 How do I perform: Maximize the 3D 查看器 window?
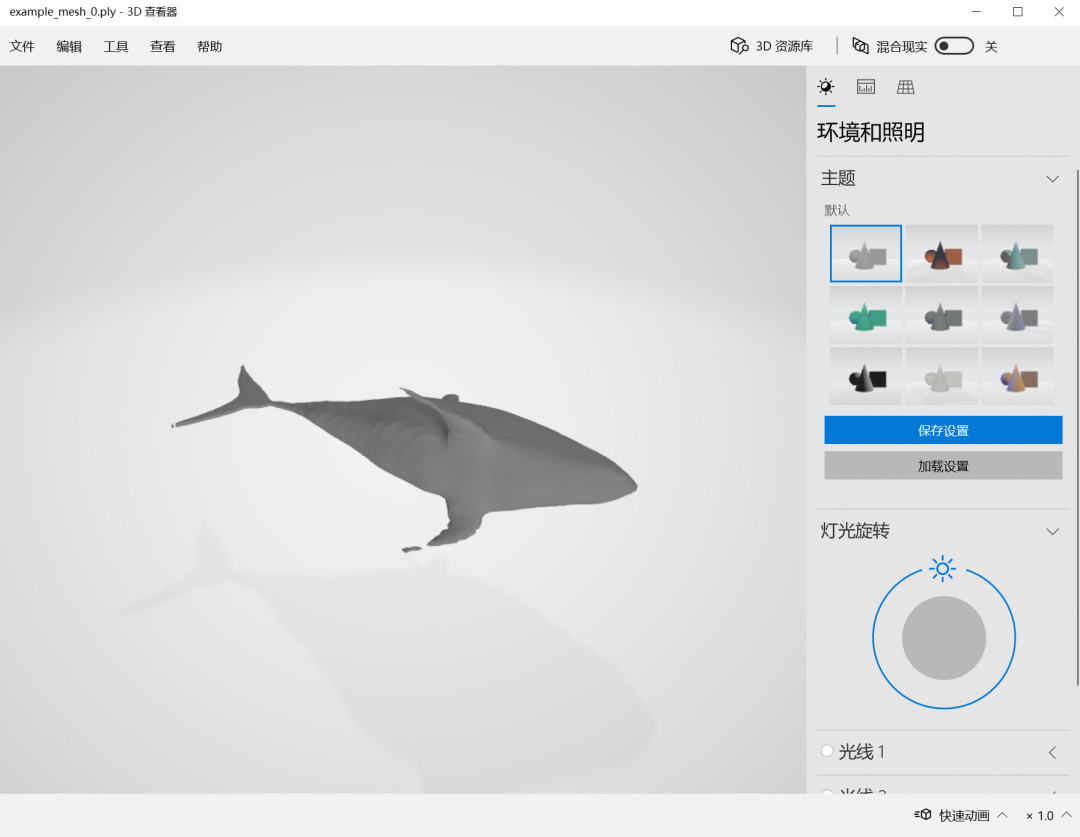point(1017,12)
